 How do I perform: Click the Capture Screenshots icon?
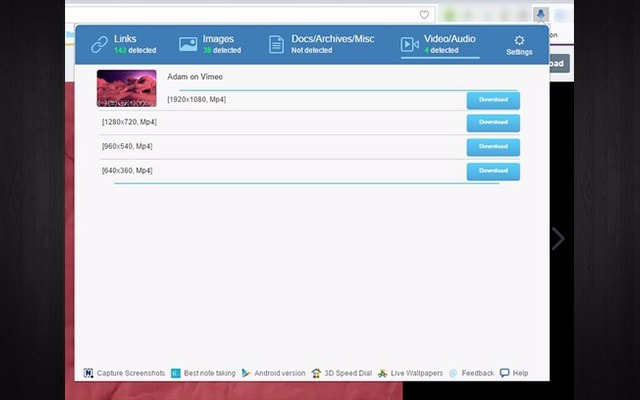88,373
